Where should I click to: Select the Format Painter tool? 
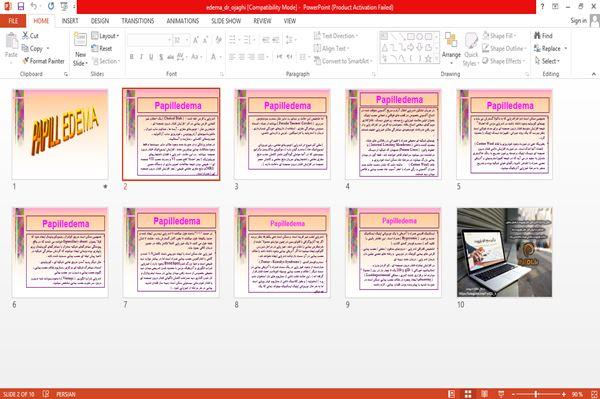(x=43, y=61)
